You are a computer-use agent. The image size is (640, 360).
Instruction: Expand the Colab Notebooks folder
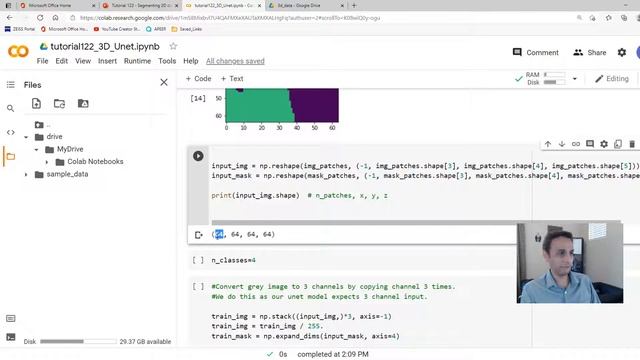point(47,162)
